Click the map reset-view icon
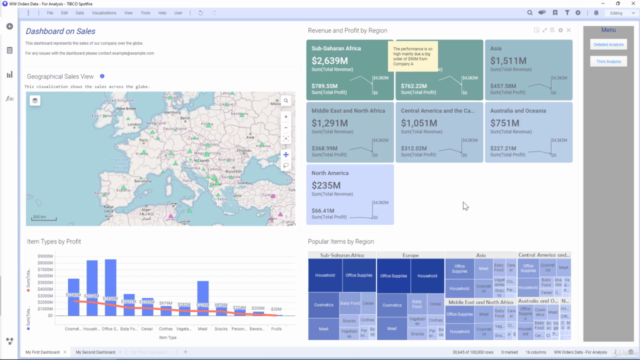 coord(286,139)
